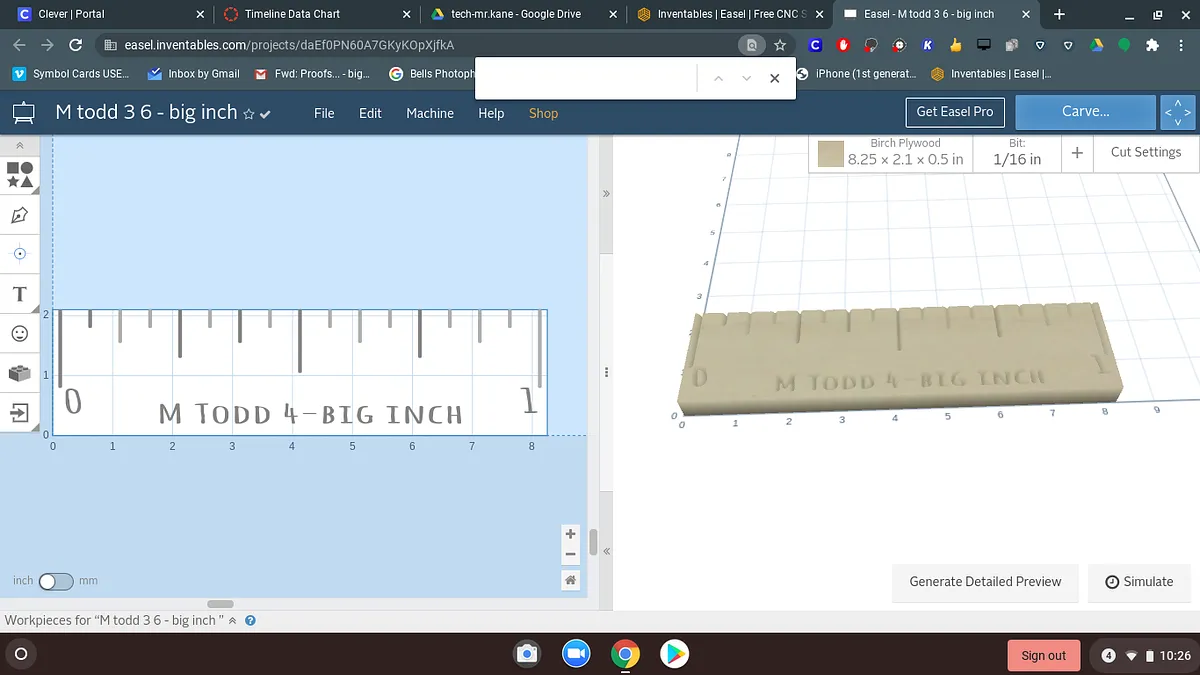Reset canvas view with home icon

click(570, 580)
